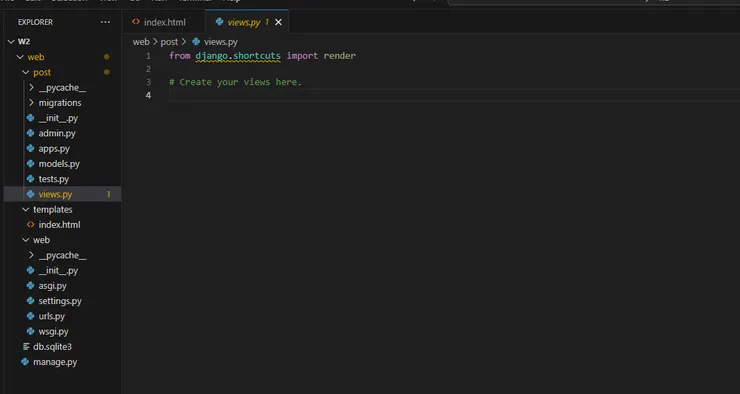This screenshot has width=740, height=394.
Task: Click the views.py breadcrumb segment
Action: pyautogui.click(x=221, y=42)
